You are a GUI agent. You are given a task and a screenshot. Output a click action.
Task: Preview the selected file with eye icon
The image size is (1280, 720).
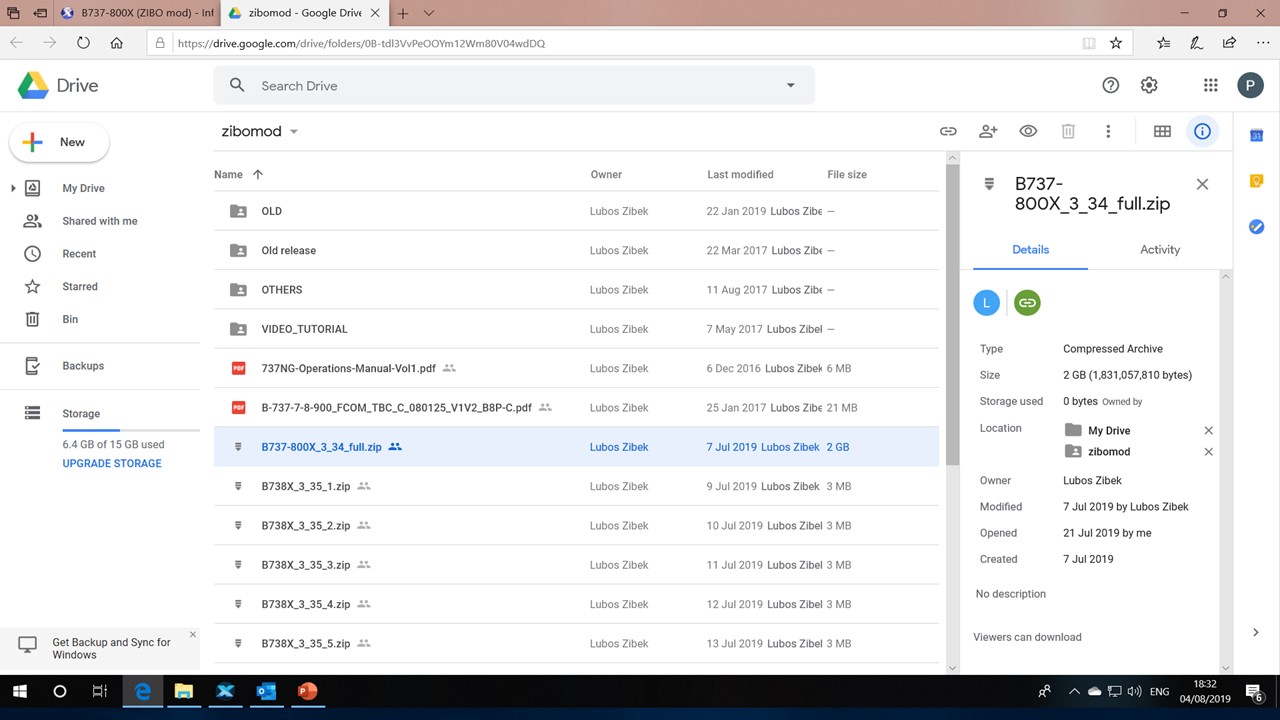click(1028, 131)
